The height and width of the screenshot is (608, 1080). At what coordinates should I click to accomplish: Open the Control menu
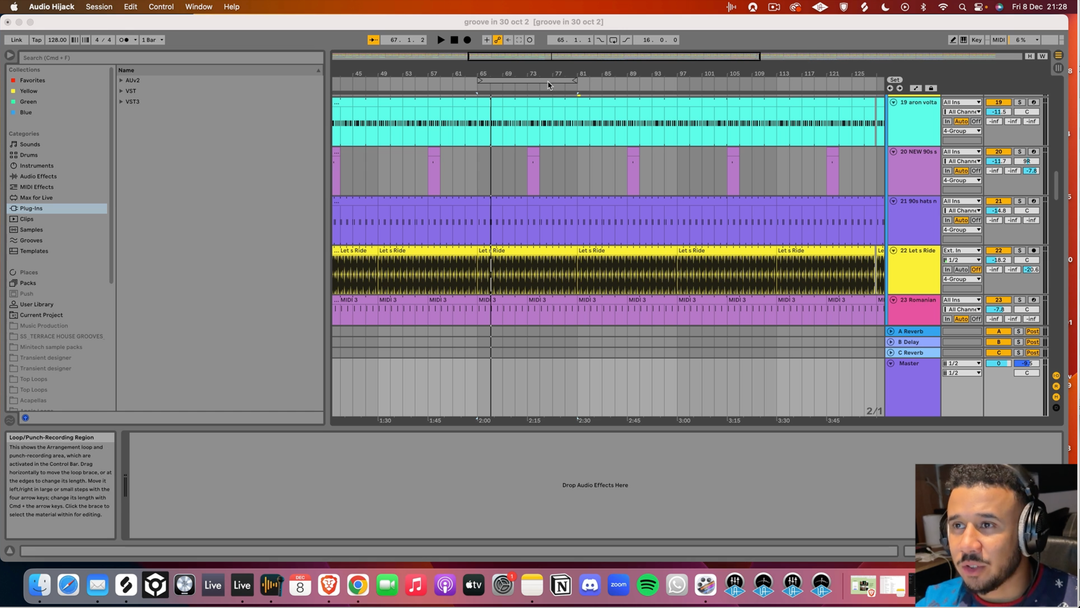(161, 7)
